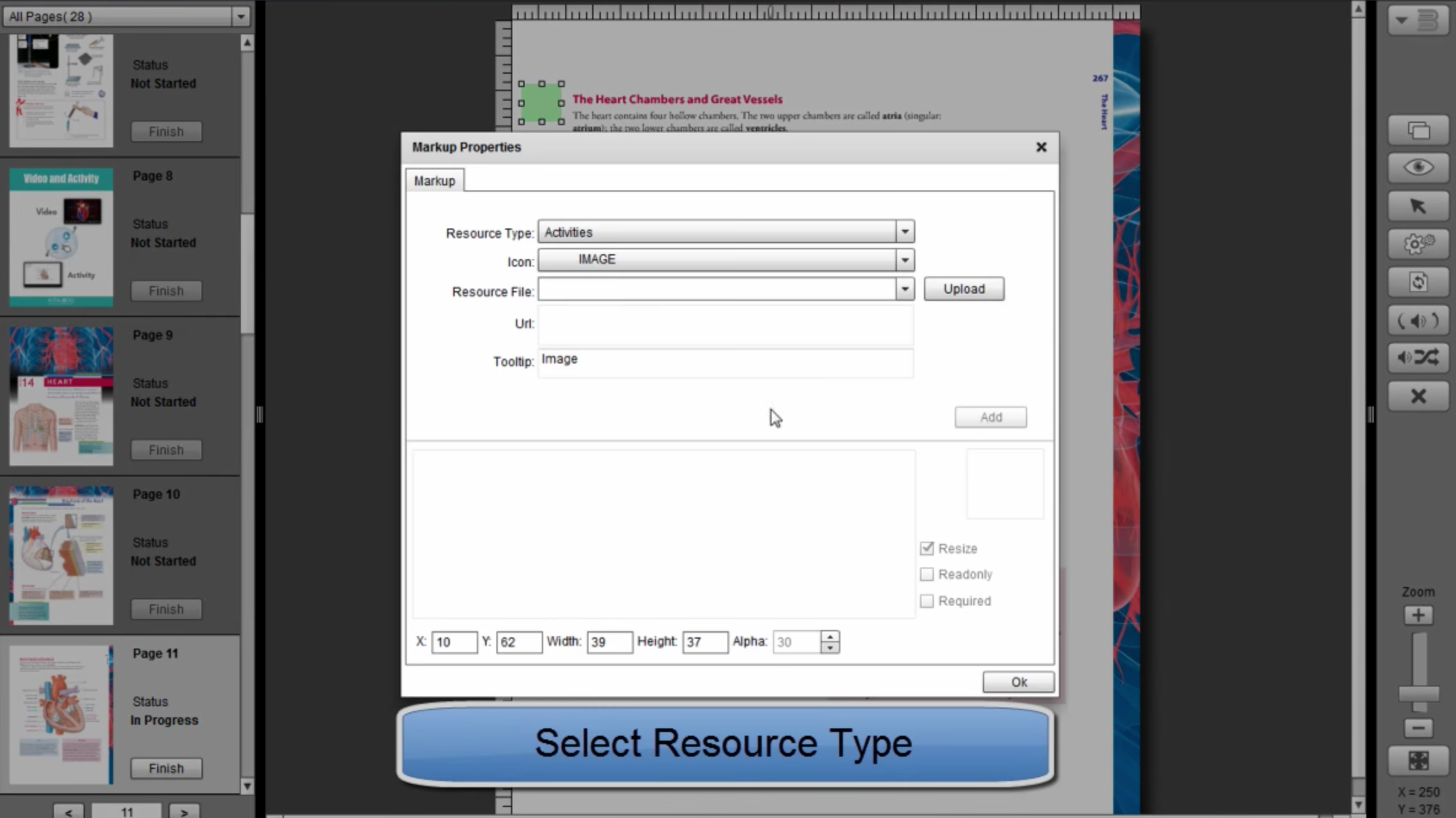Viewport: 1456px width, 818px height.
Task: Toggle the Resize checkbox
Action: [926, 548]
